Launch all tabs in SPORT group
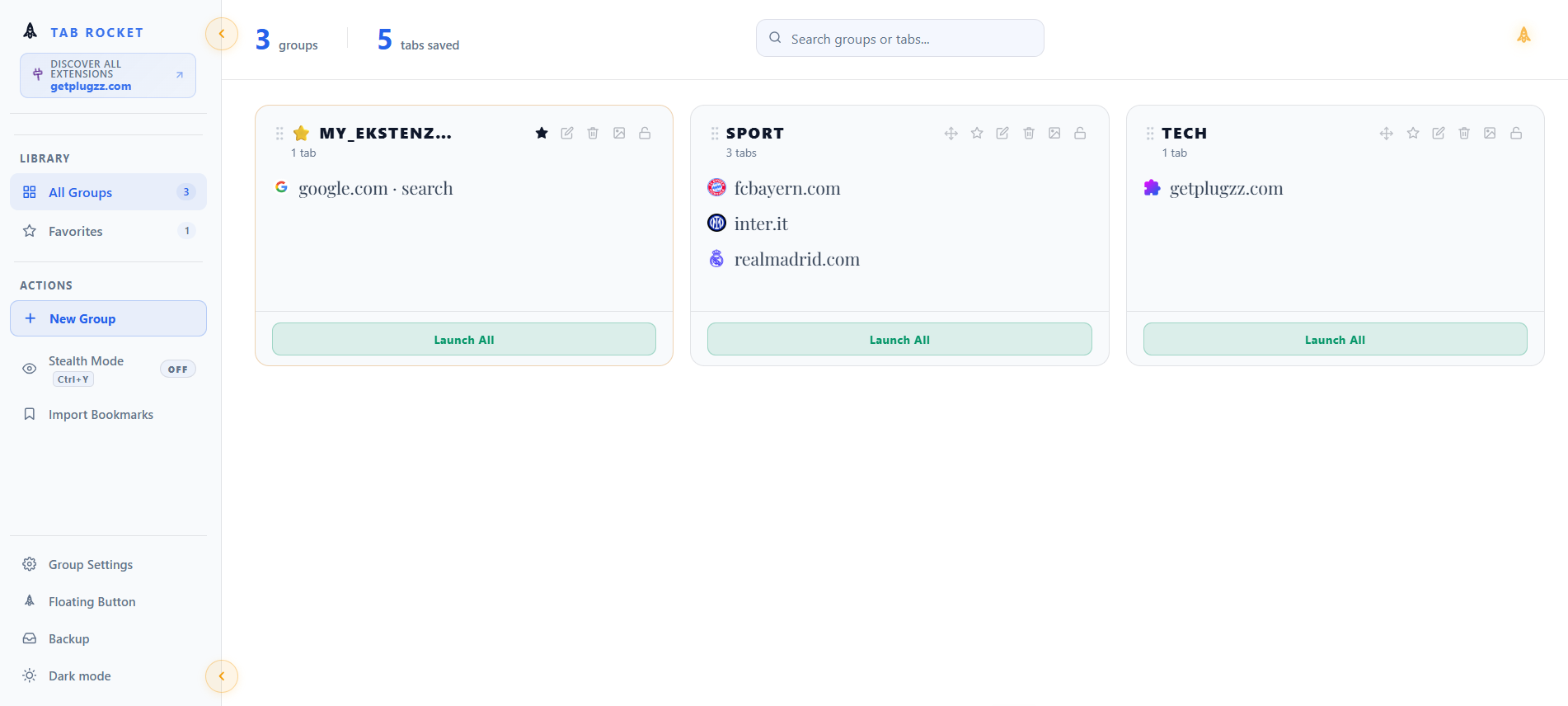Viewport: 1568px width, 706px height. pos(899,339)
